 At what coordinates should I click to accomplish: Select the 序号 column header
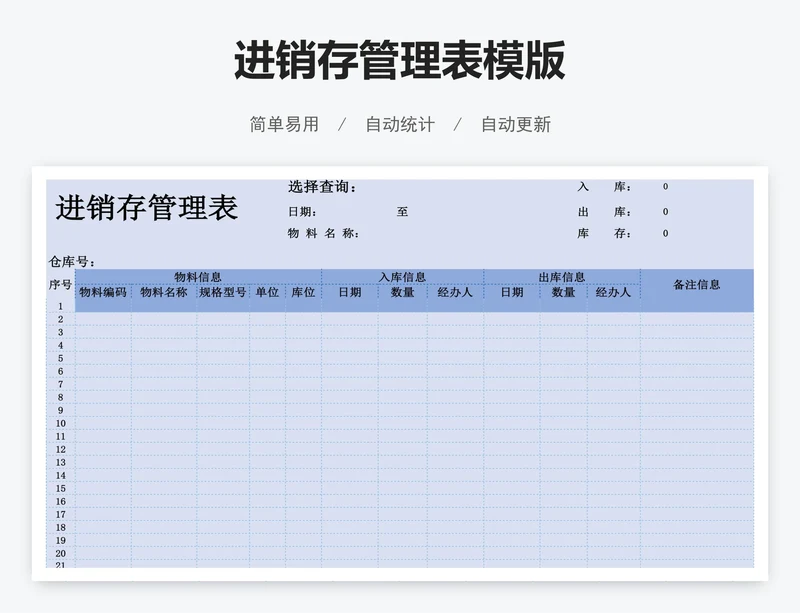pyautogui.click(x=60, y=285)
